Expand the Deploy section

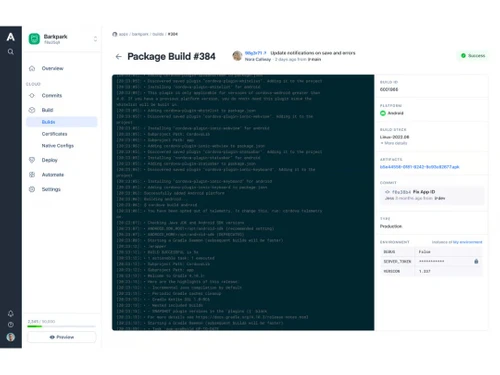point(50,160)
